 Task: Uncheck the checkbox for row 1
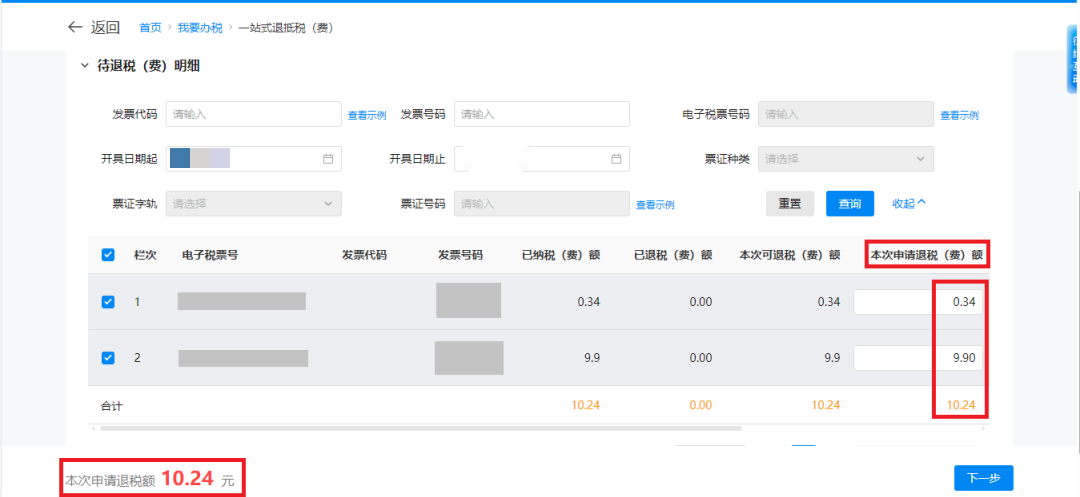coord(108,302)
